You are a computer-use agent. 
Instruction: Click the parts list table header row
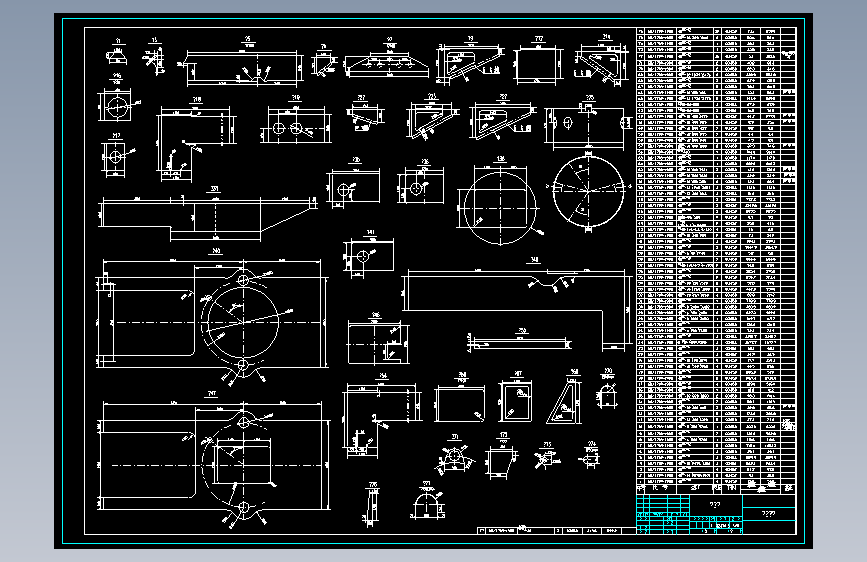716,488
